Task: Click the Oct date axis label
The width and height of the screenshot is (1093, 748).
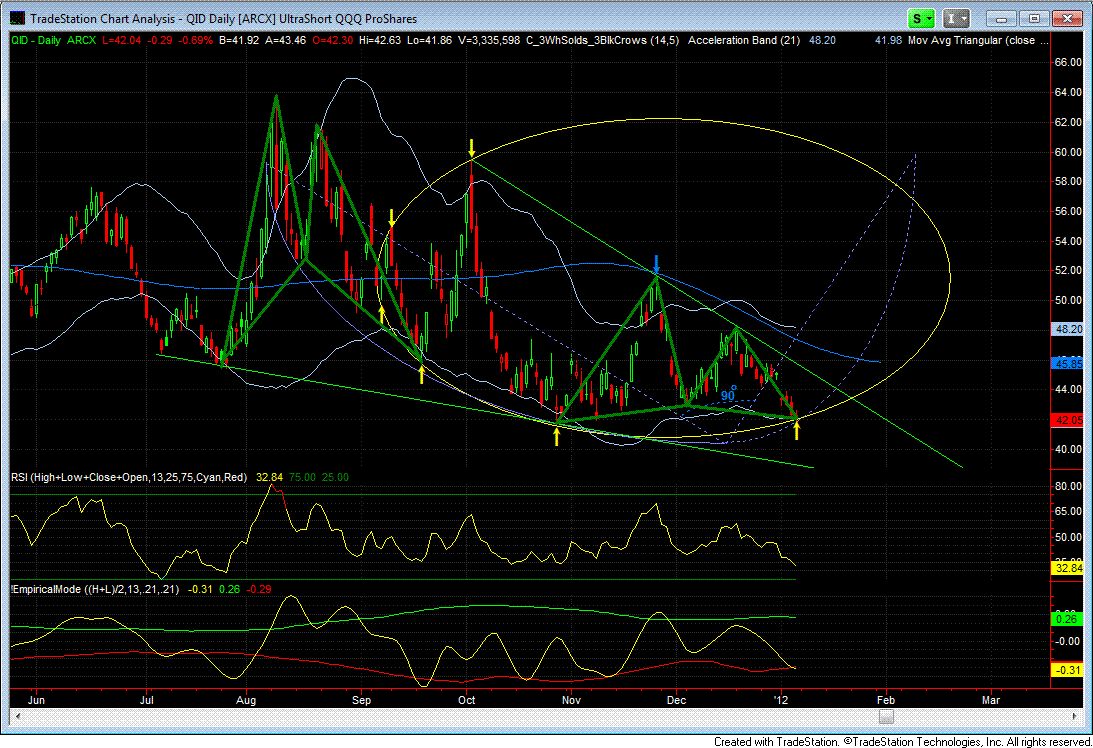Action: pyautogui.click(x=466, y=700)
